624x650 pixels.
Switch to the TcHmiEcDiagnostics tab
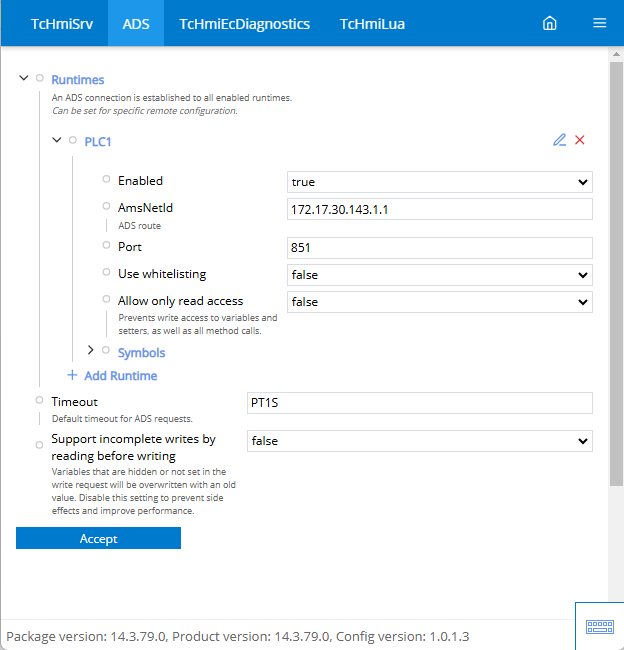coord(245,24)
